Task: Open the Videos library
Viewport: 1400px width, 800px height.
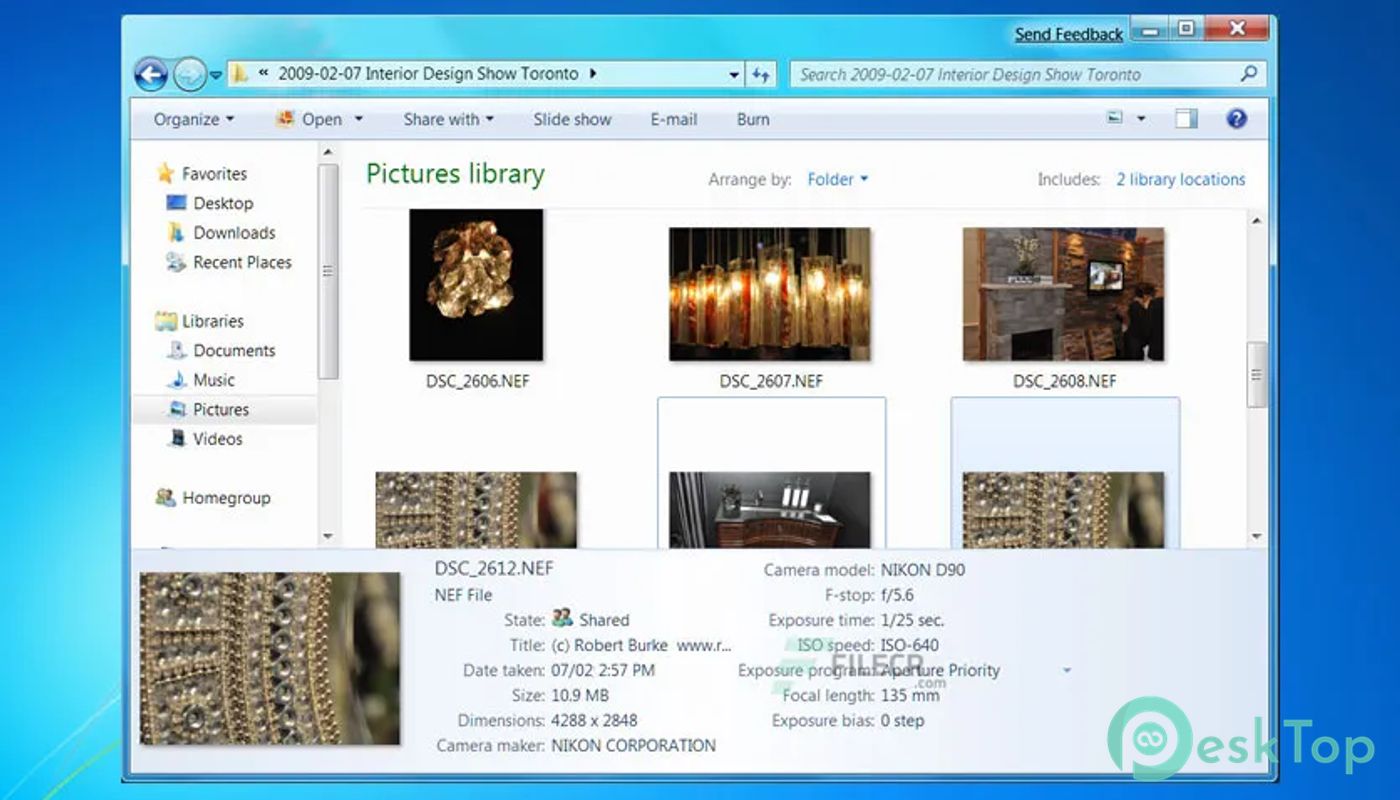Action: (217, 439)
